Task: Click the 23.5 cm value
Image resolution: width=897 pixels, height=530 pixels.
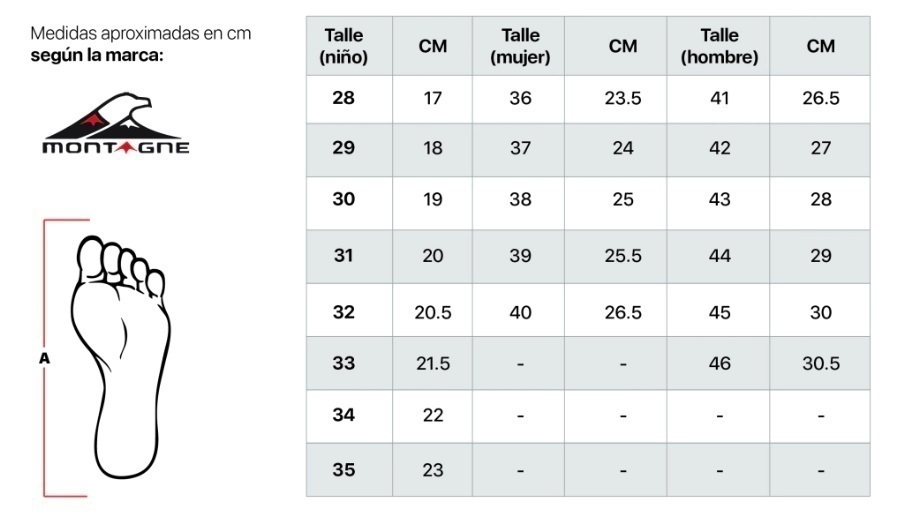Action: [x=622, y=98]
